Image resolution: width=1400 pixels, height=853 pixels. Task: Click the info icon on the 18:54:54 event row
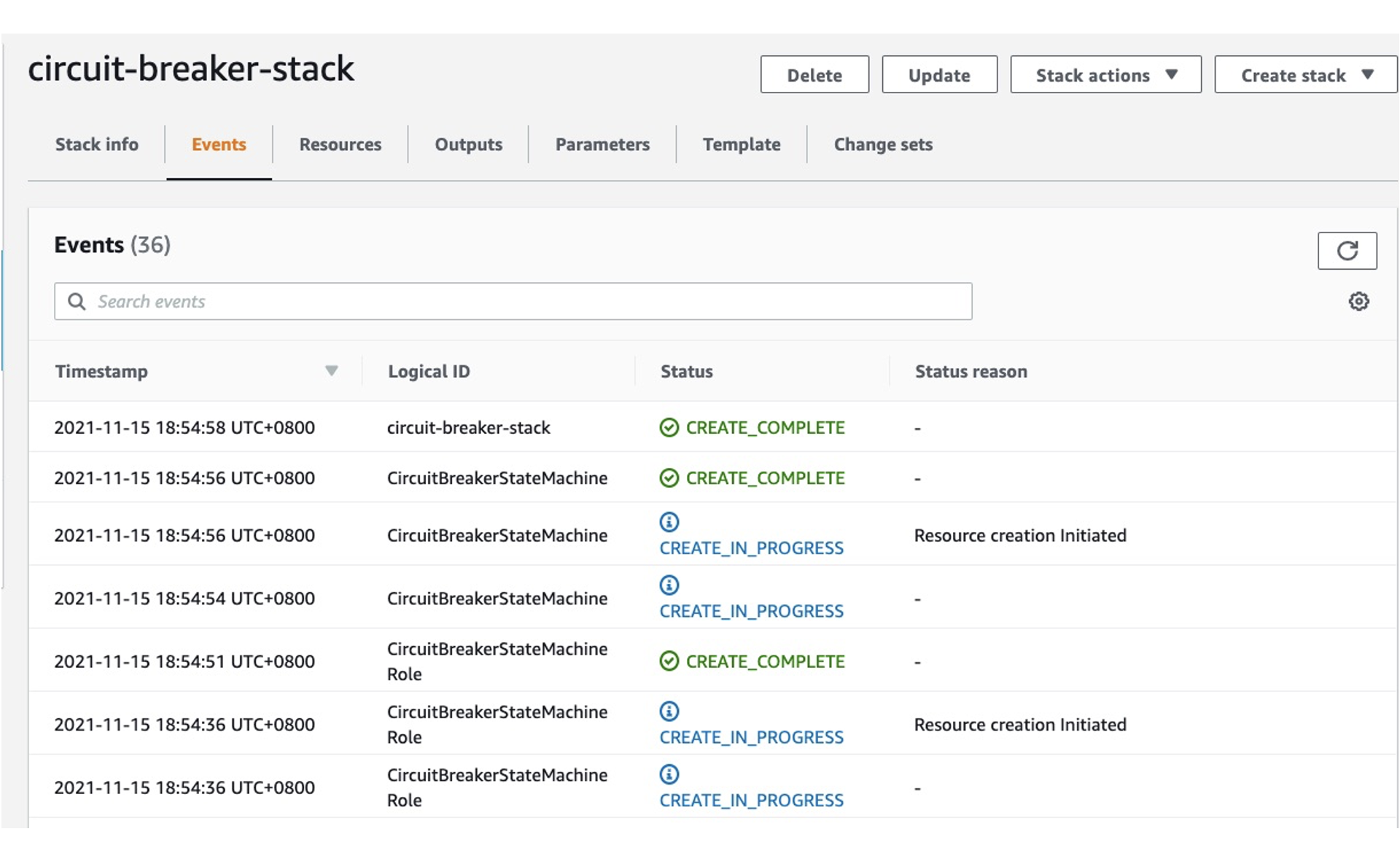coord(669,585)
